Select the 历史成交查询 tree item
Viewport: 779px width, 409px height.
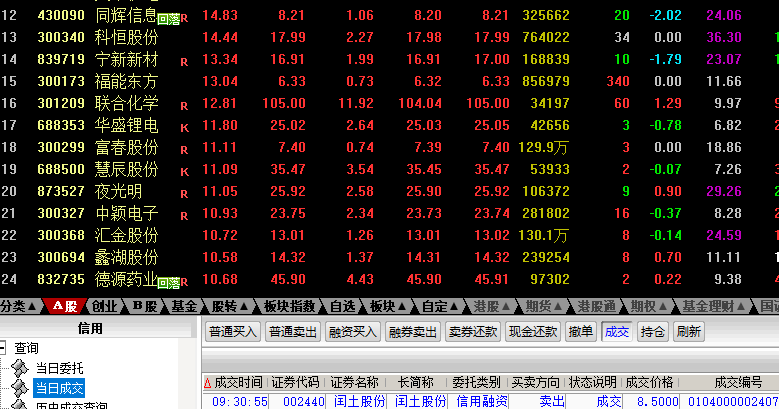(71, 405)
